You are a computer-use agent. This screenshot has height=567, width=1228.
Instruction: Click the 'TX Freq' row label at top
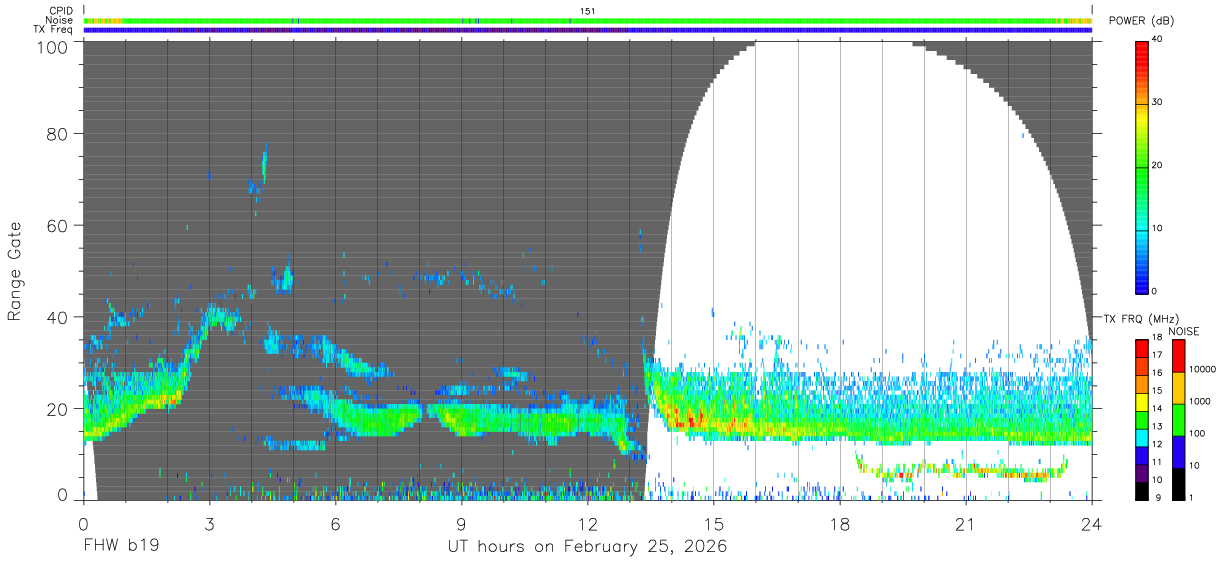pyautogui.click(x=55, y=30)
